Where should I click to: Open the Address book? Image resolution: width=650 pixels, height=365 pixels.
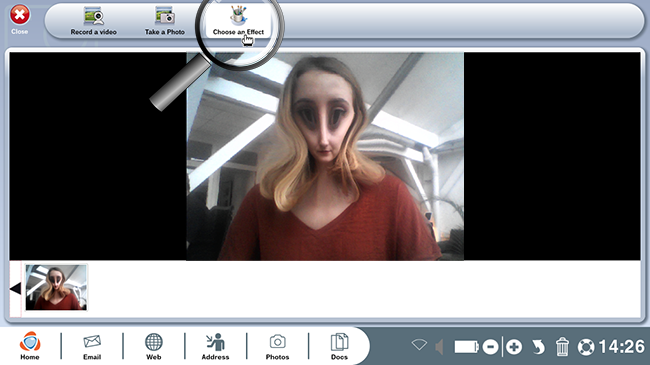pos(216,346)
